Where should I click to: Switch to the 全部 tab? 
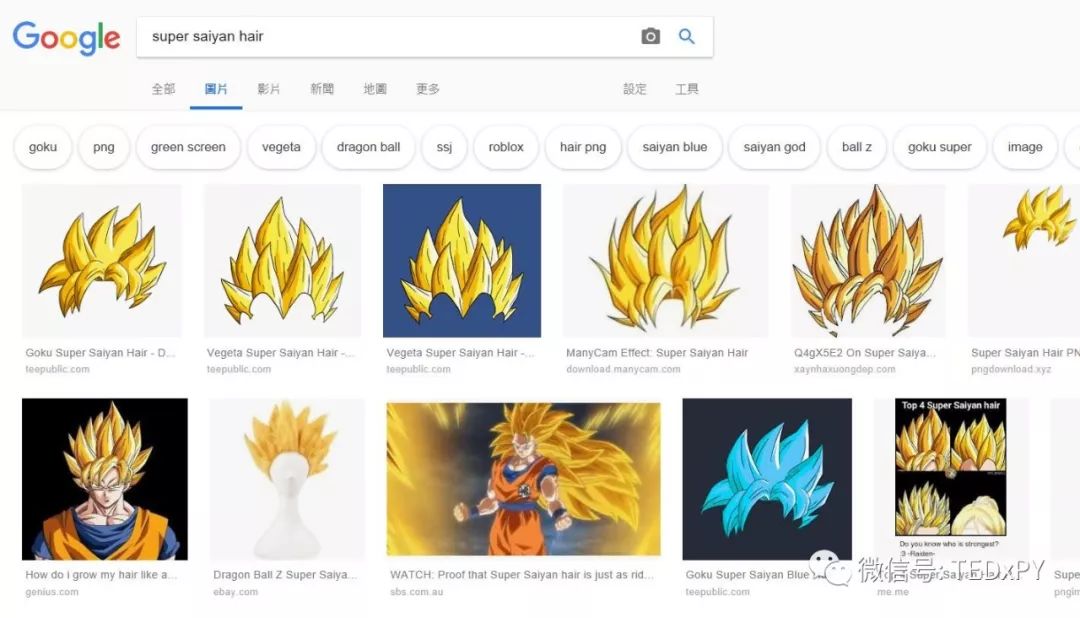coord(163,89)
